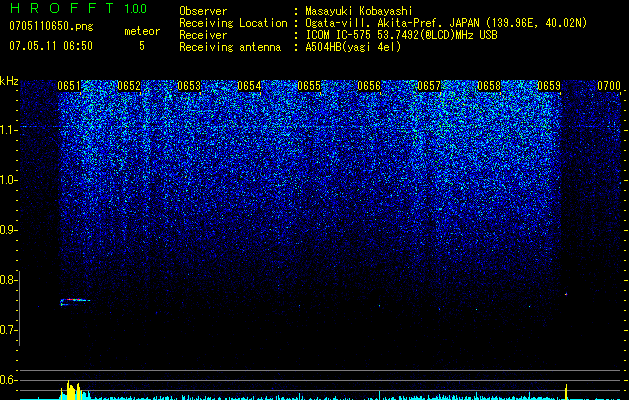Click the 0653 time marker
The image size is (629, 400).
pos(189,86)
